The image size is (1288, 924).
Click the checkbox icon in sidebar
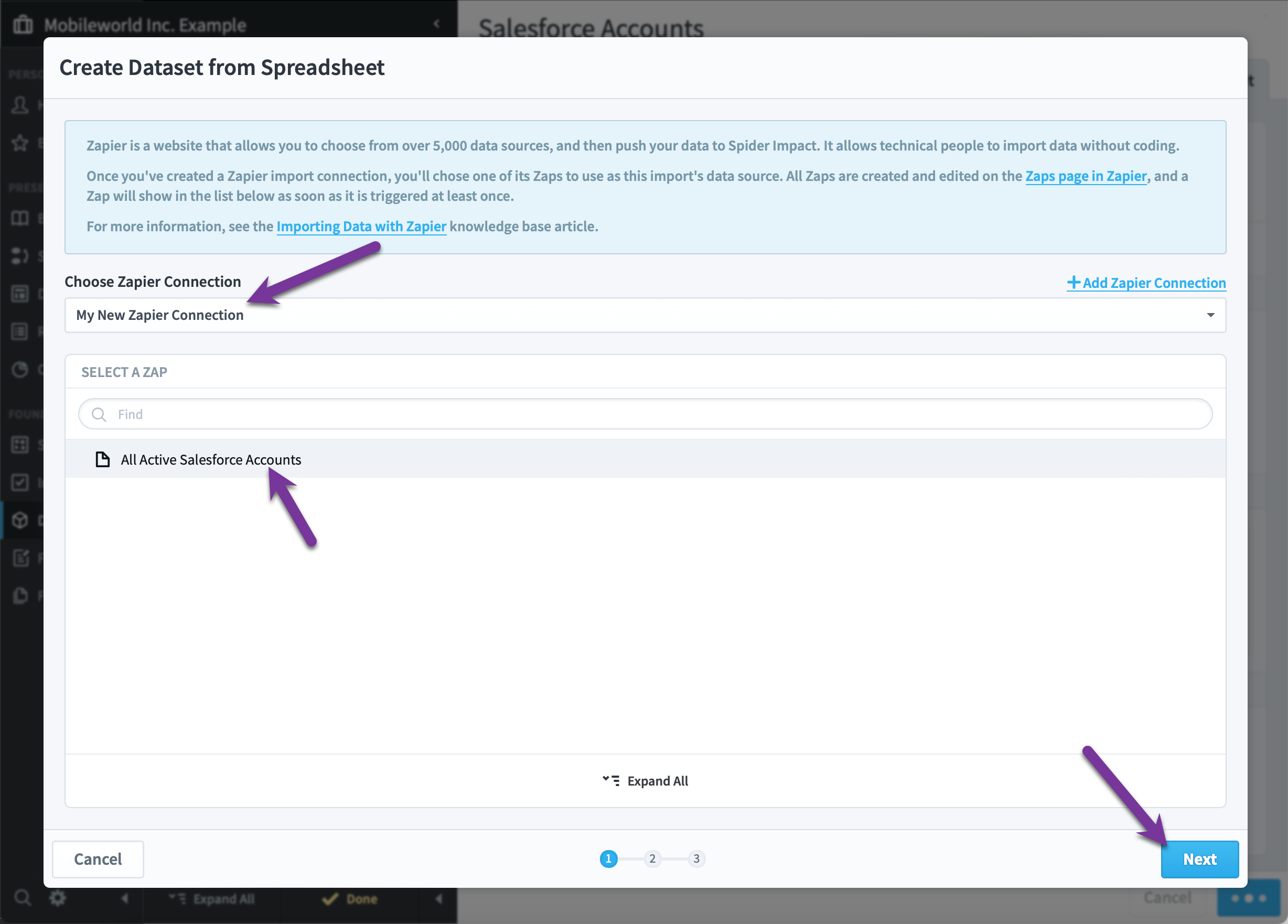[20, 482]
